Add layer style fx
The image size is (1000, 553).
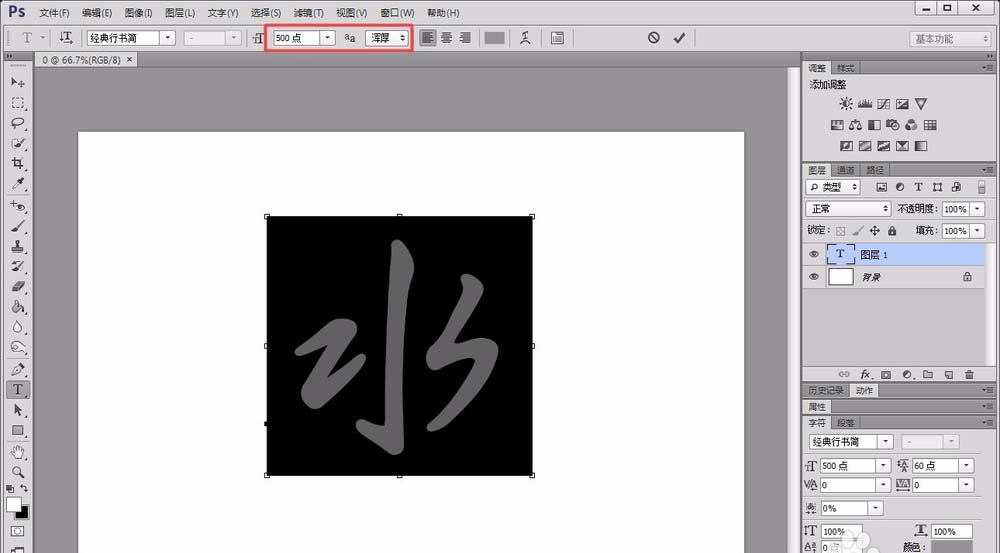(x=865, y=374)
